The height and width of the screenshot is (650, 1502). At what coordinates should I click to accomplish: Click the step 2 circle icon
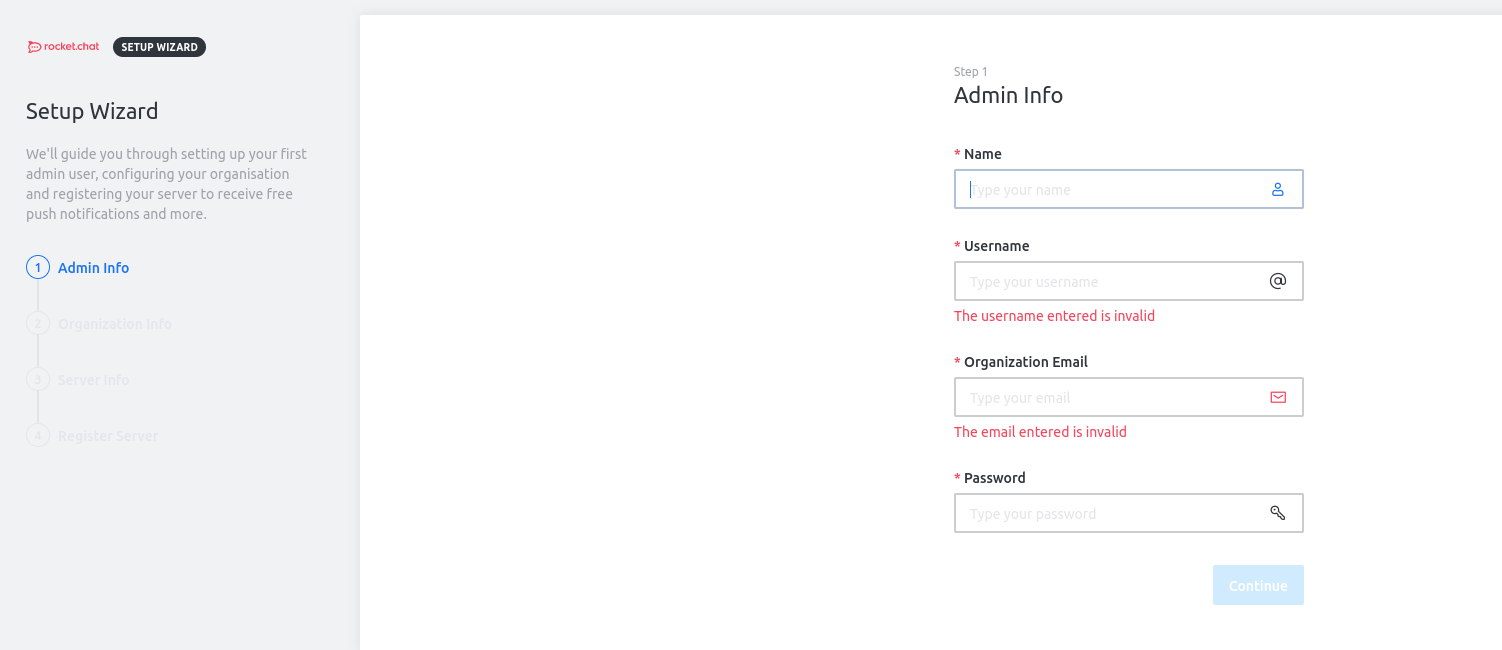[38, 324]
